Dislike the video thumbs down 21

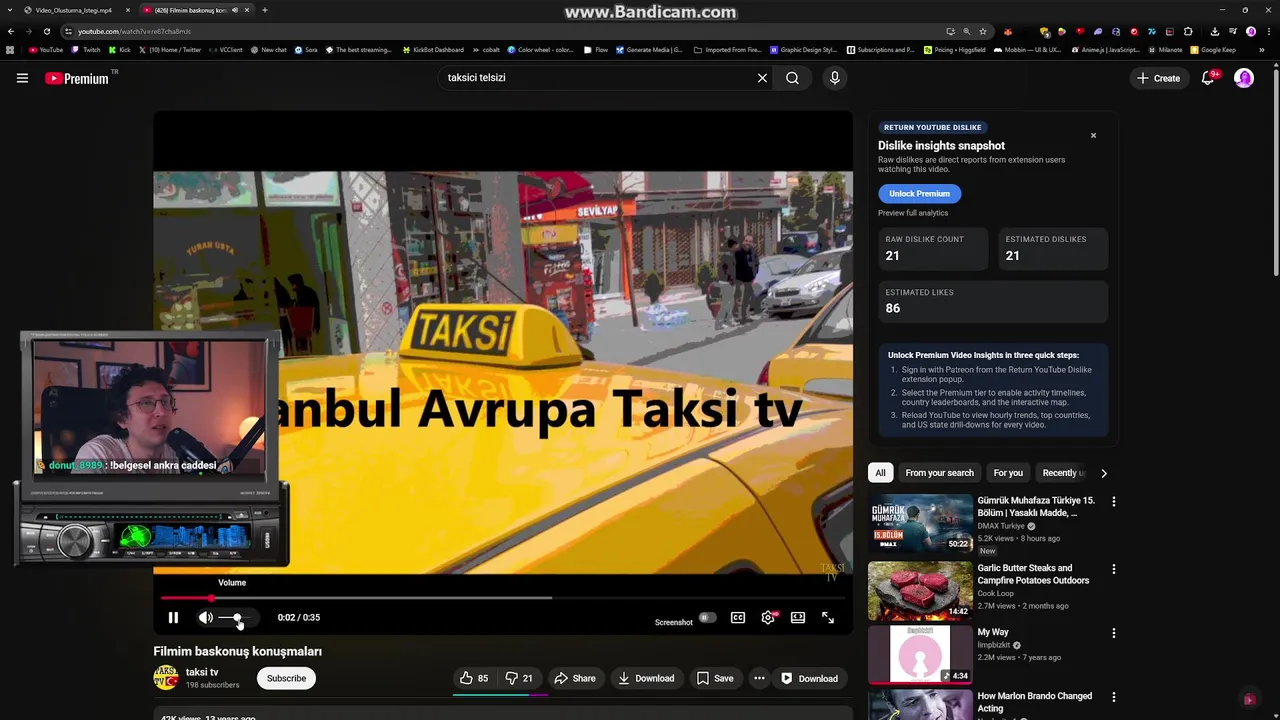click(519, 678)
